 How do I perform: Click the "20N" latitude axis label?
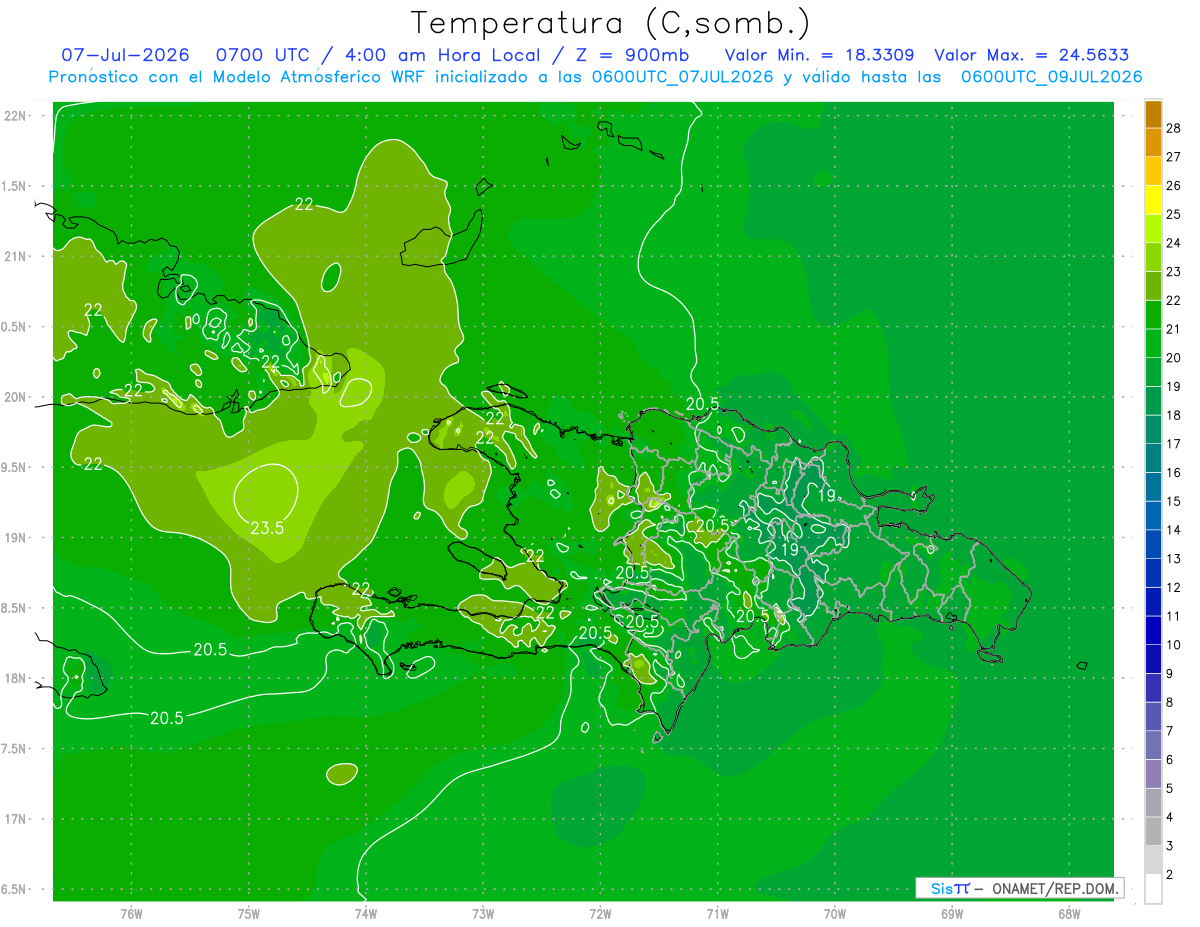pos(15,397)
